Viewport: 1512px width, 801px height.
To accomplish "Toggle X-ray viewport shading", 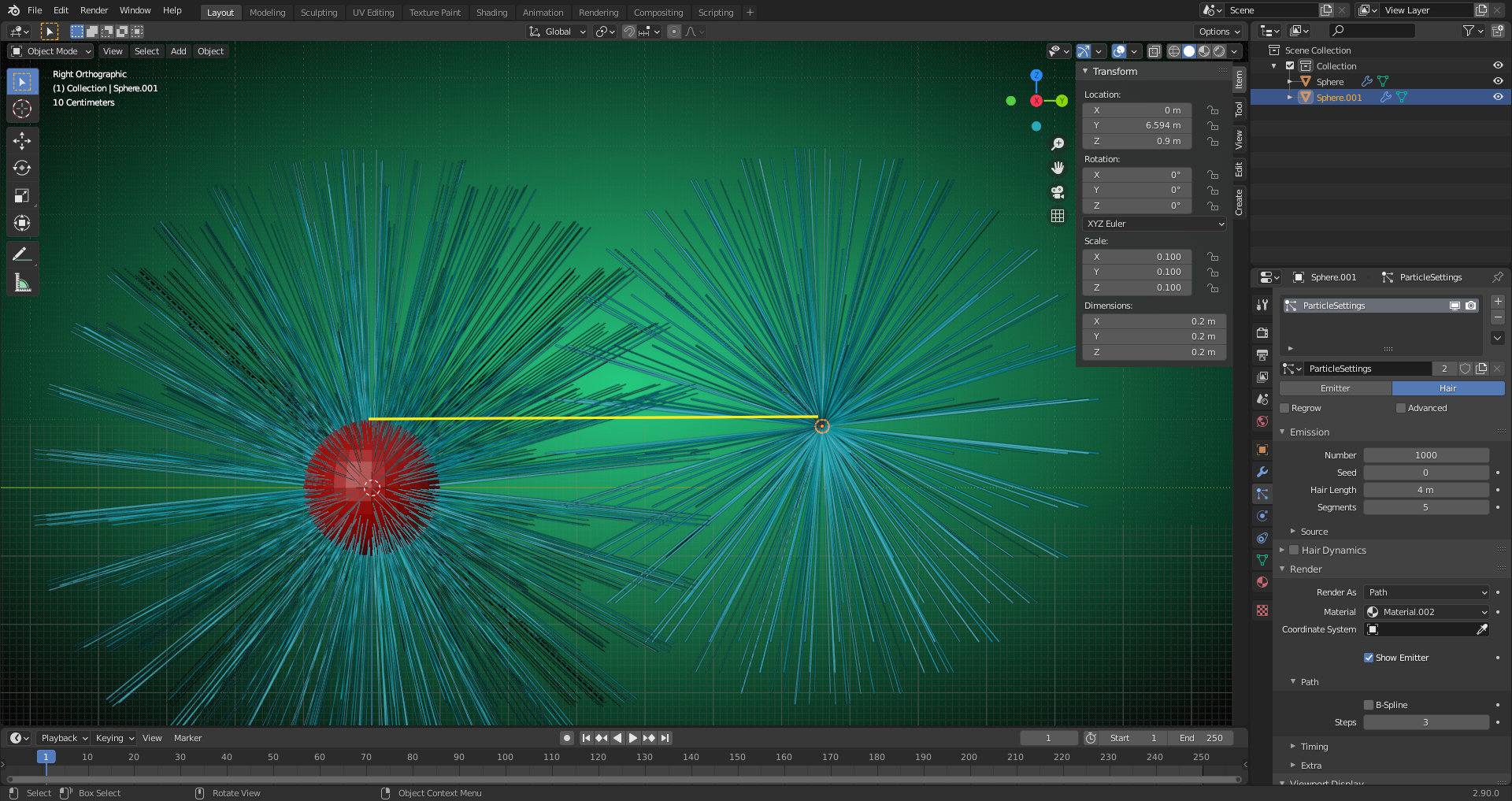I will pos(1154,51).
